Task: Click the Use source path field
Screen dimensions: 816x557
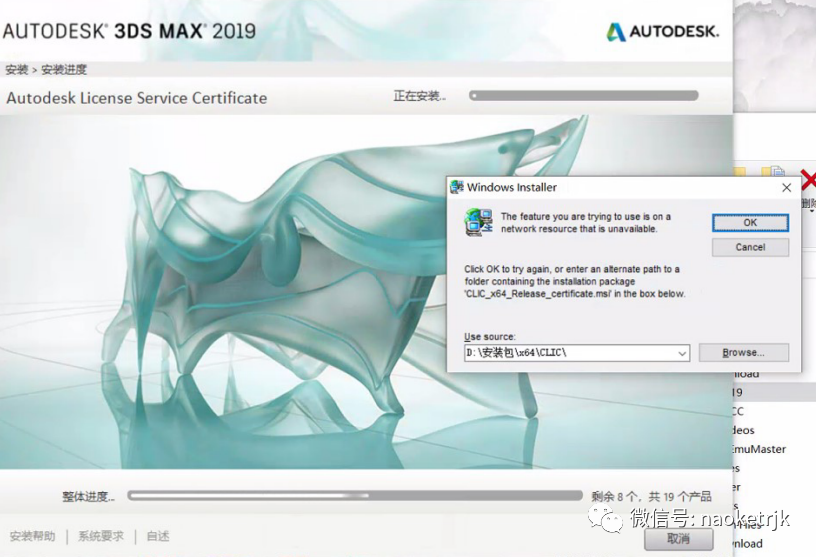Action: pyautogui.click(x=577, y=353)
